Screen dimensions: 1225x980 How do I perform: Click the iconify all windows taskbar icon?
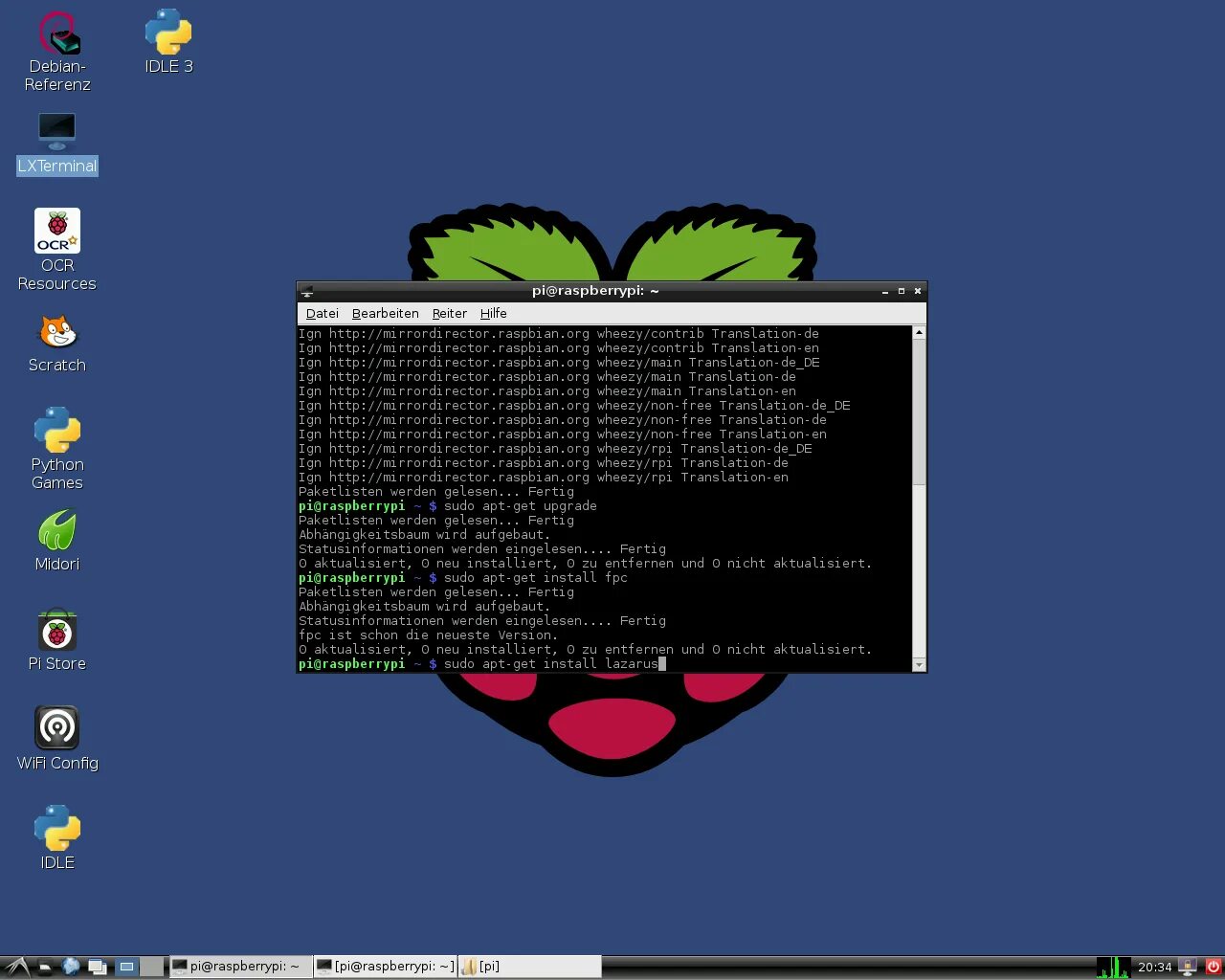pyautogui.click(x=98, y=967)
